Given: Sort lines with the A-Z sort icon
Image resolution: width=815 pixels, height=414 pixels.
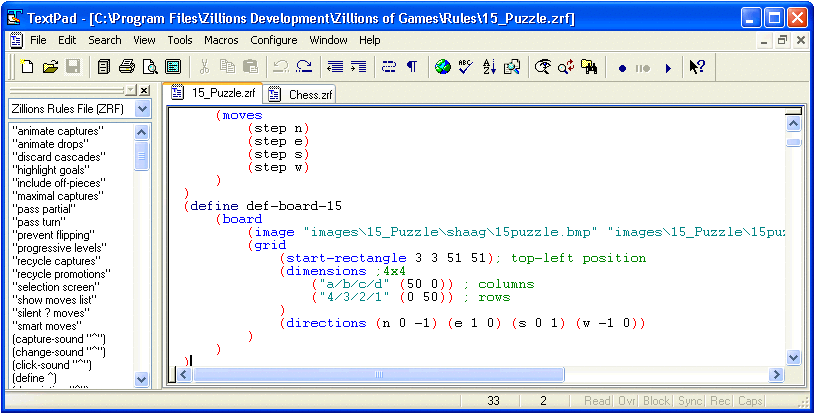Looking at the screenshot, I should coord(489,67).
